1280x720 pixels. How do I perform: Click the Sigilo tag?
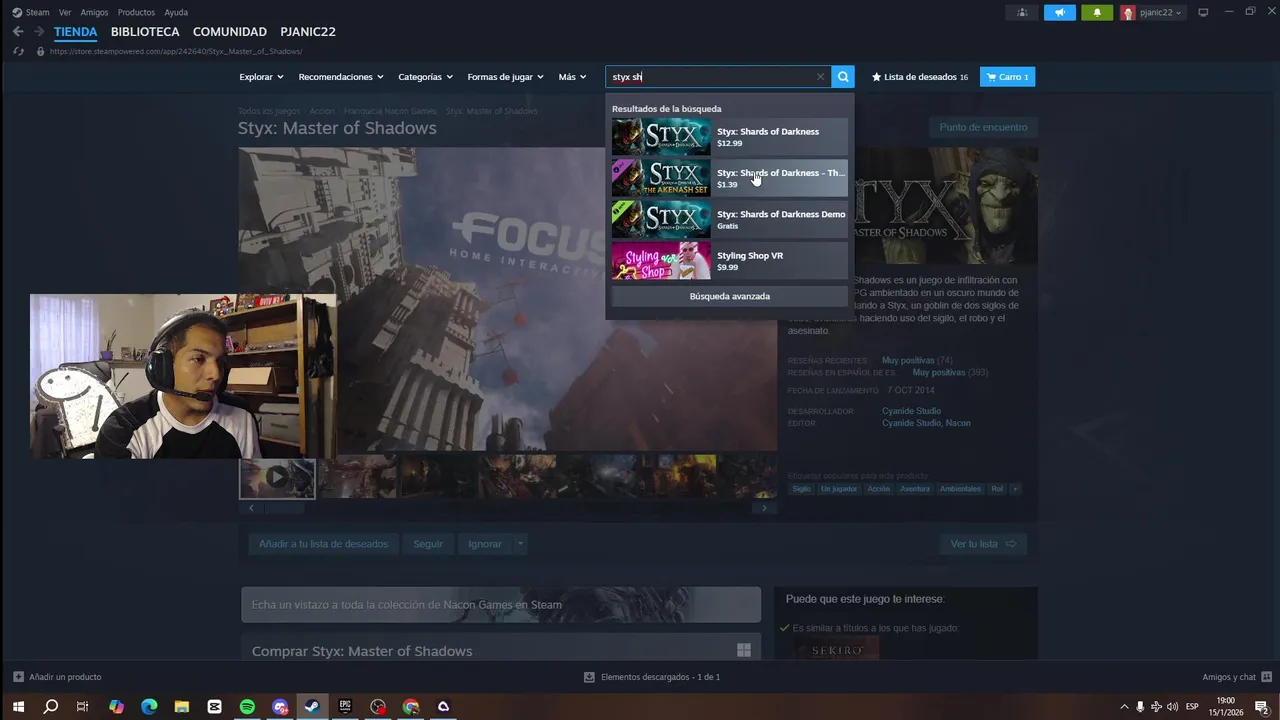click(x=802, y=489)
